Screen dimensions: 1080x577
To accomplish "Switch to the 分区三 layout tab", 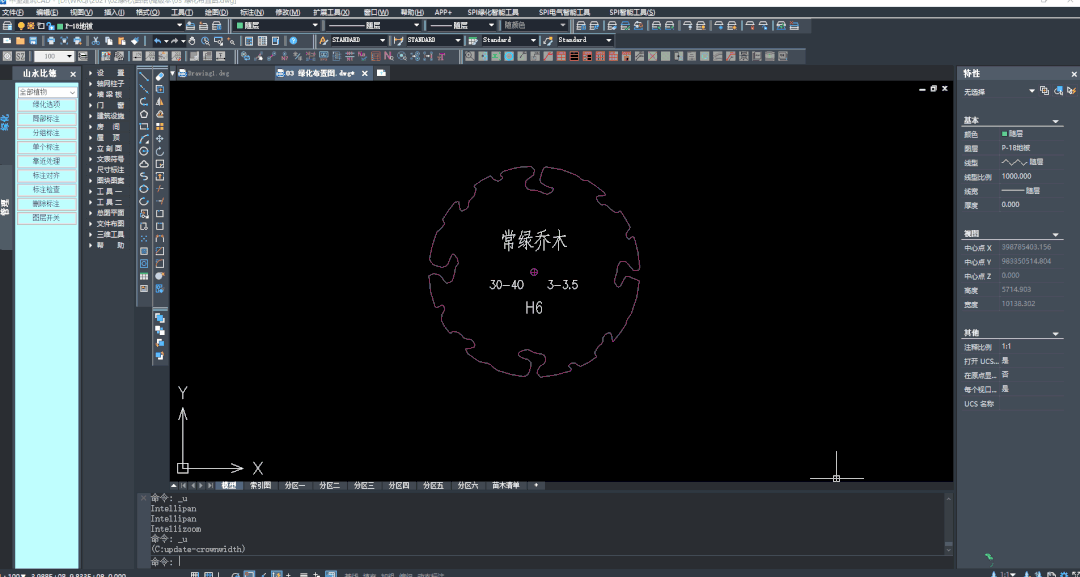I will 364,485.
